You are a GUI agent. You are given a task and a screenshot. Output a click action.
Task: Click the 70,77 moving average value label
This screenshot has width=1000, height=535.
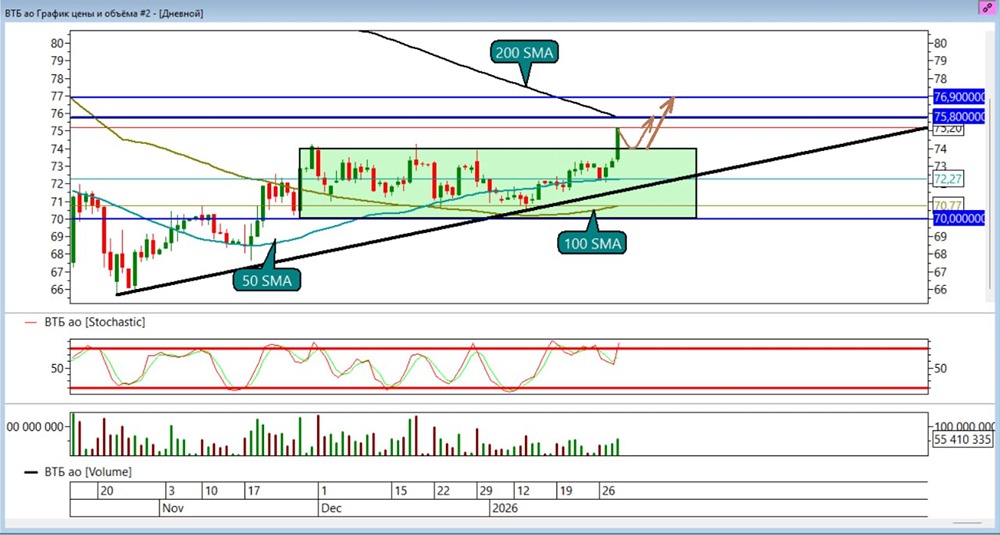[x=946, y=206]
